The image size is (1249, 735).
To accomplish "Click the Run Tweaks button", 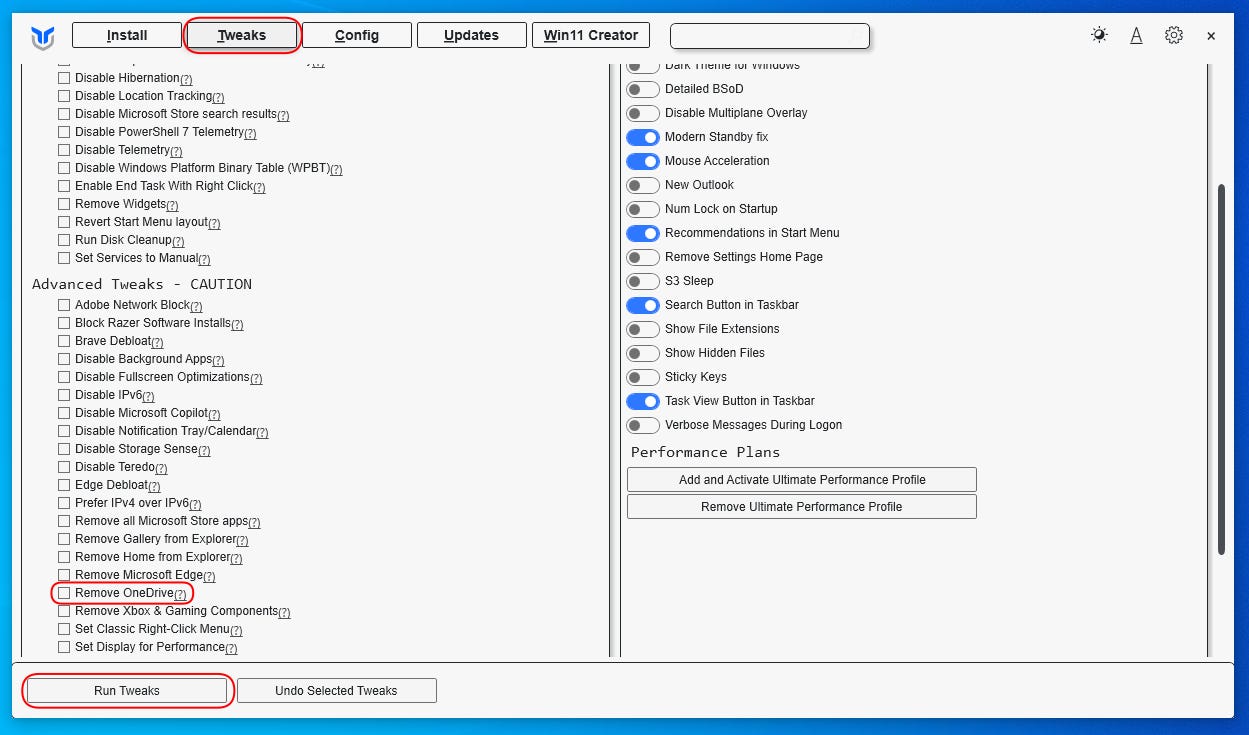I will pyautogui.click(x=127, y=691).
